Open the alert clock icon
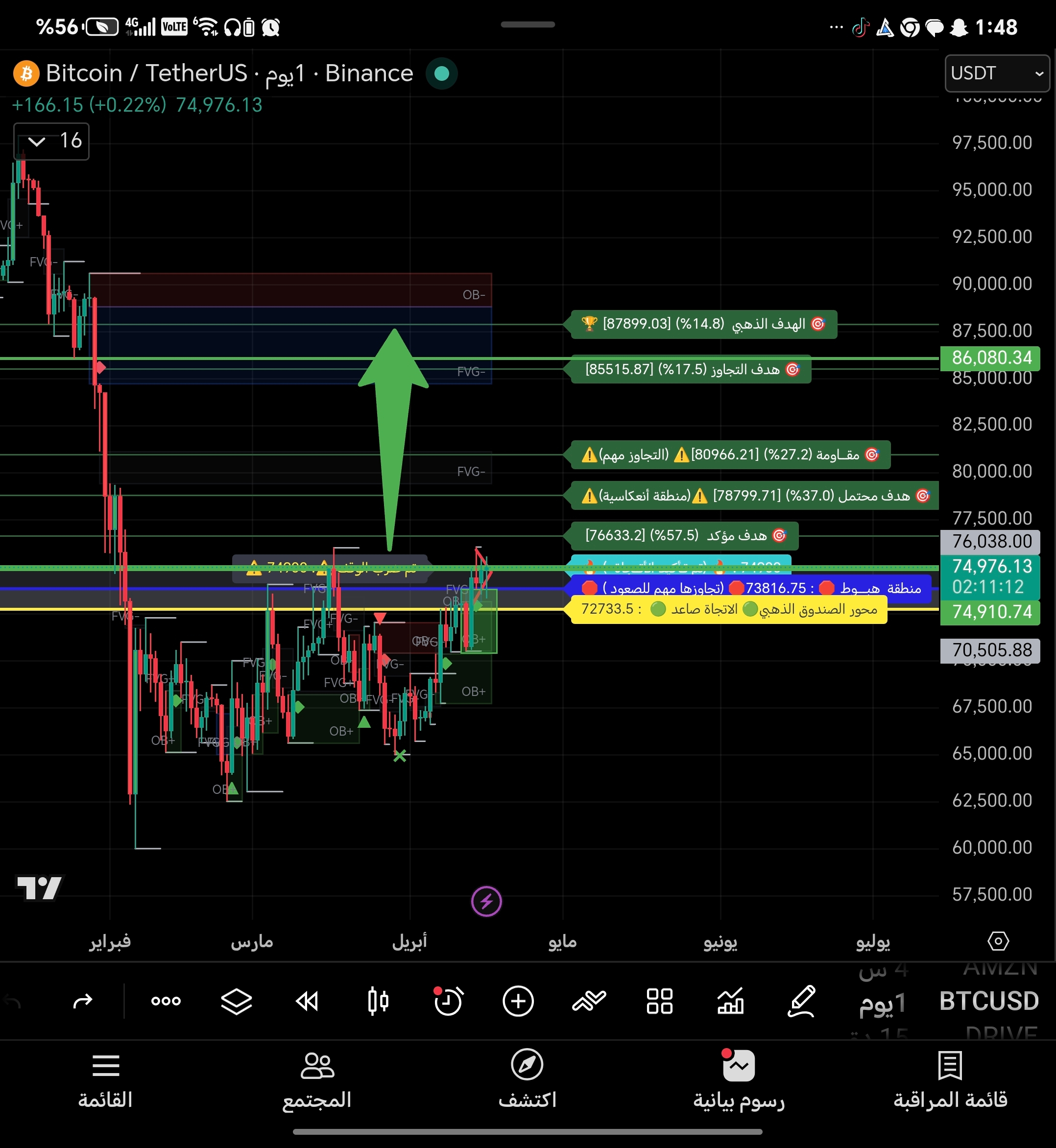This screenshot has height=1148, width=1056. coord(448,1001)
